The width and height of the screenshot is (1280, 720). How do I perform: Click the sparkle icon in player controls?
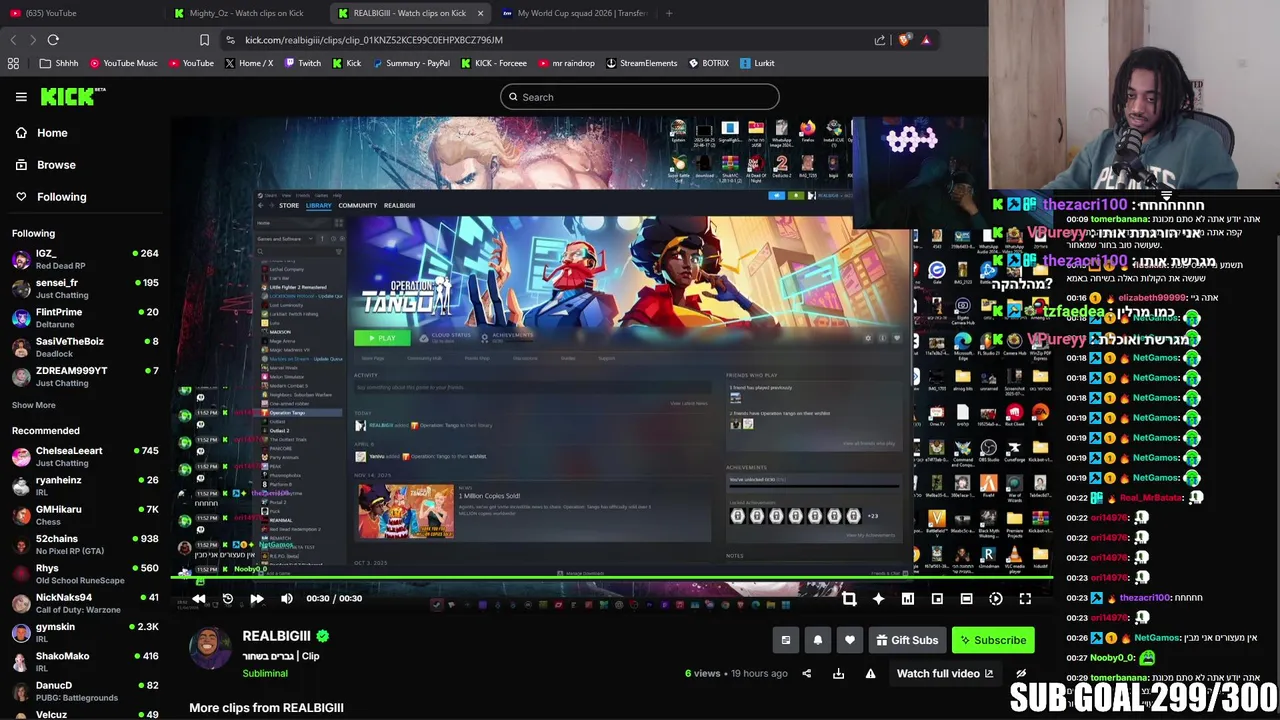[x=878, y=599]
